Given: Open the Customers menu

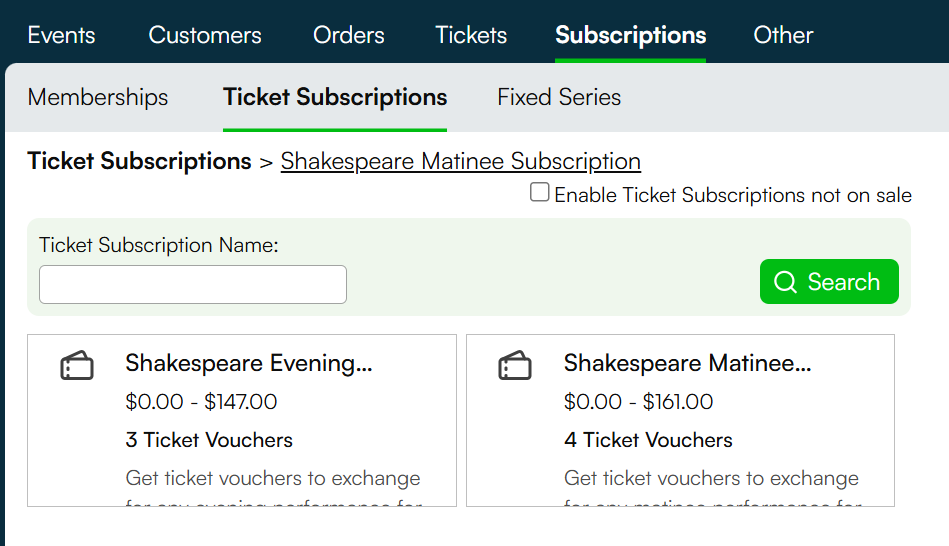Looking at the screenshot, I should click(x=205, y=35).
